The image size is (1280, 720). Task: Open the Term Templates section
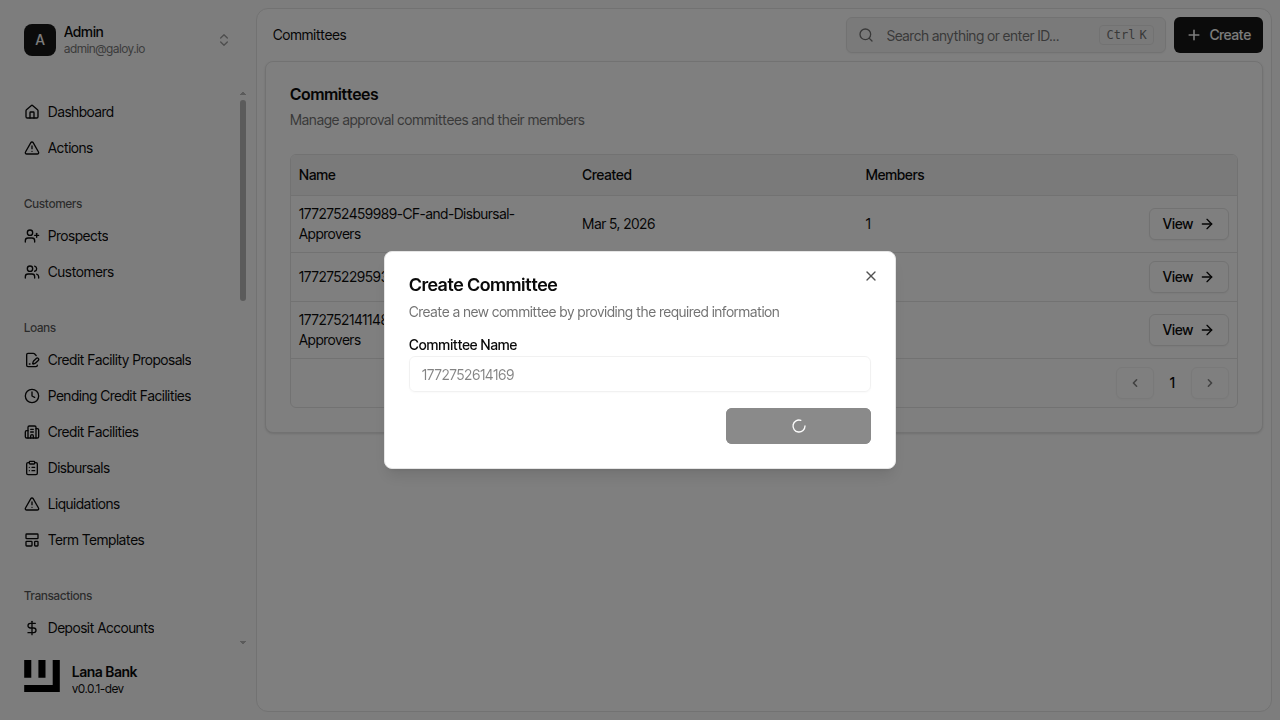pyautogui.click(x=31, y=539)
